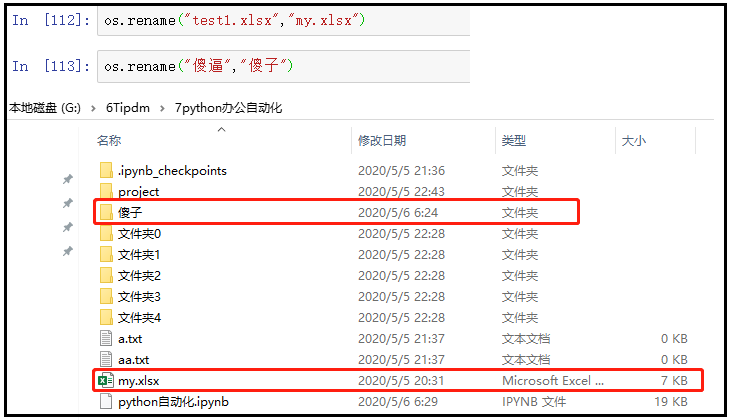Click the IPYNB 文件 type cell
The height and width of the screenshot is (420, 730).
point(534,401)
